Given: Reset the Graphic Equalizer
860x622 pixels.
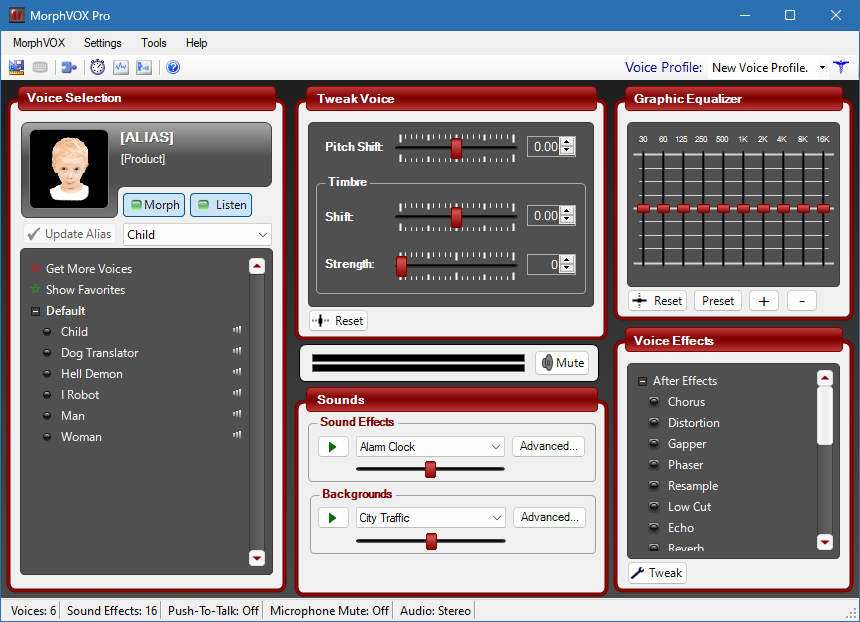Looking at the screenshot, I should 658,301.
